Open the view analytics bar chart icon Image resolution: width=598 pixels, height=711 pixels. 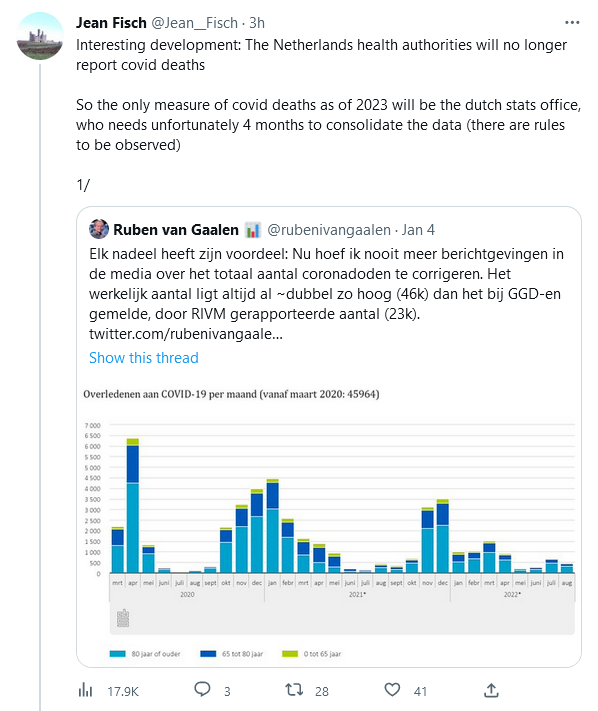[85, 691]
